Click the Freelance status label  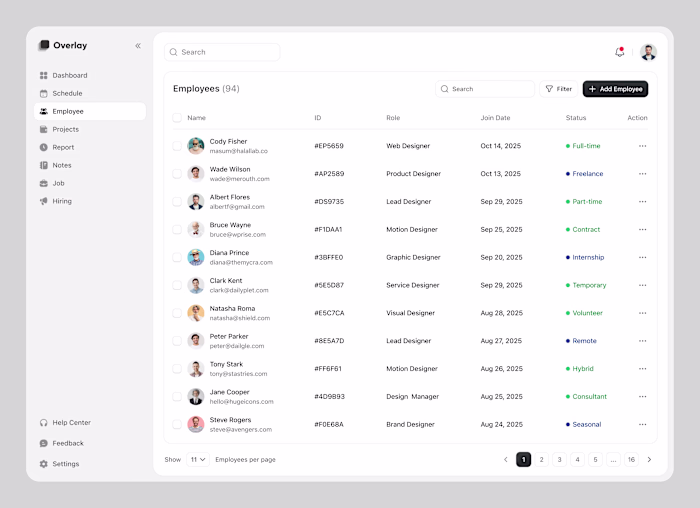click(x=588, y=174)
